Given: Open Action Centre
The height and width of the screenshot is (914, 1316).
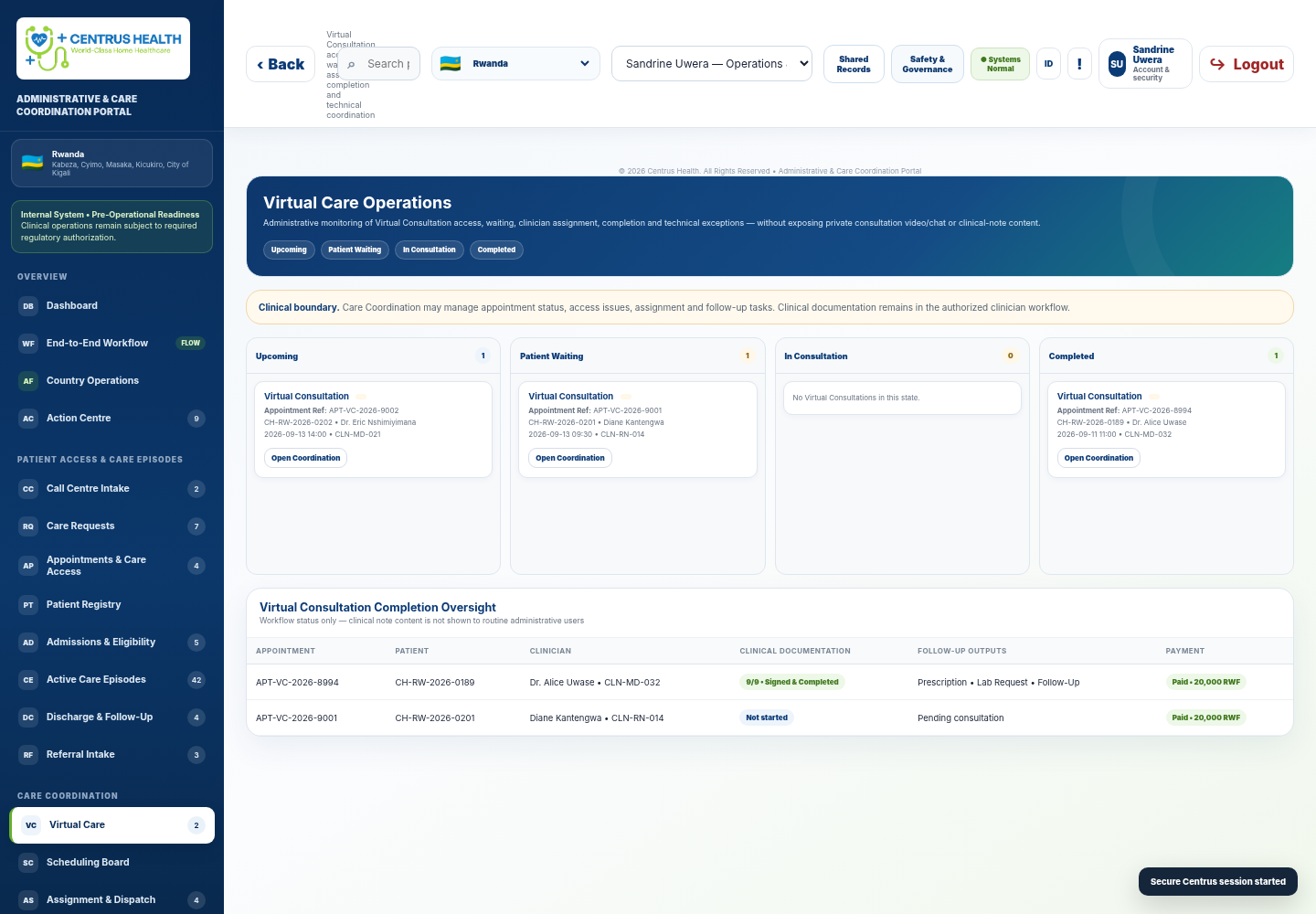Looking at the screenshot, I should [111, 419].
